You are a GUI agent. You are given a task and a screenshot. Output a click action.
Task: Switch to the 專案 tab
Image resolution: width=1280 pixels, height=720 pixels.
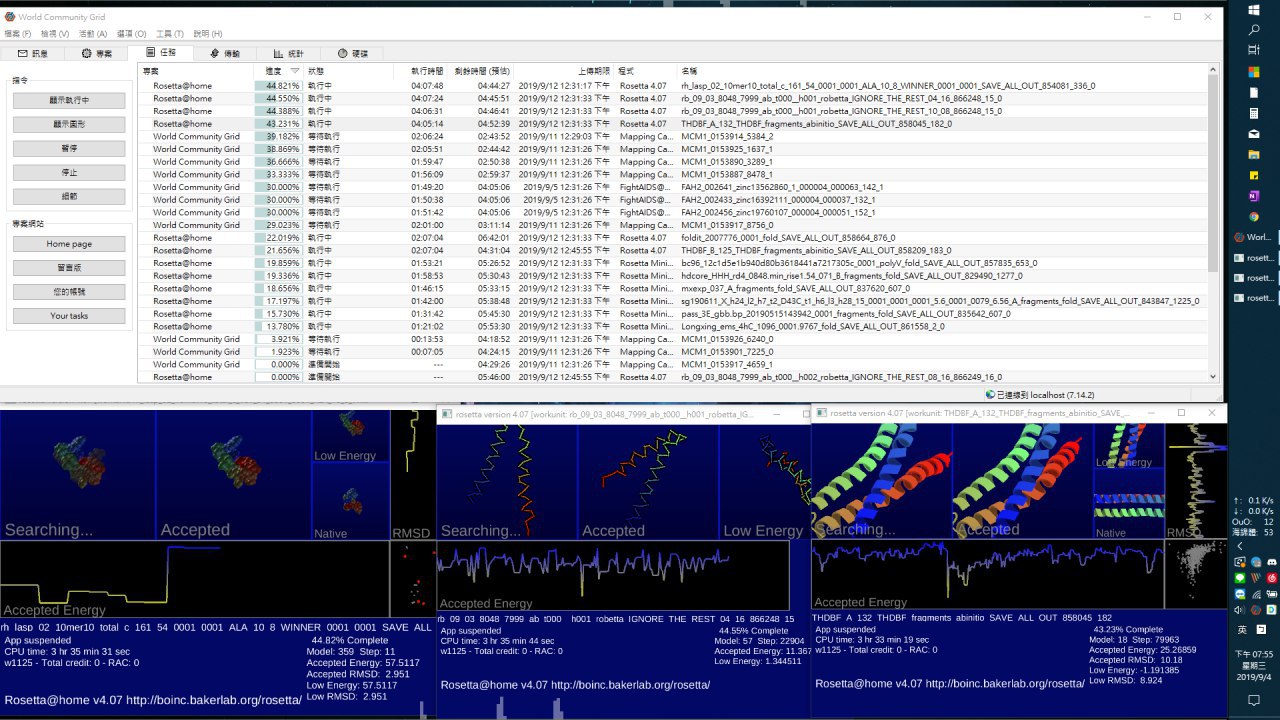[97, 53]
